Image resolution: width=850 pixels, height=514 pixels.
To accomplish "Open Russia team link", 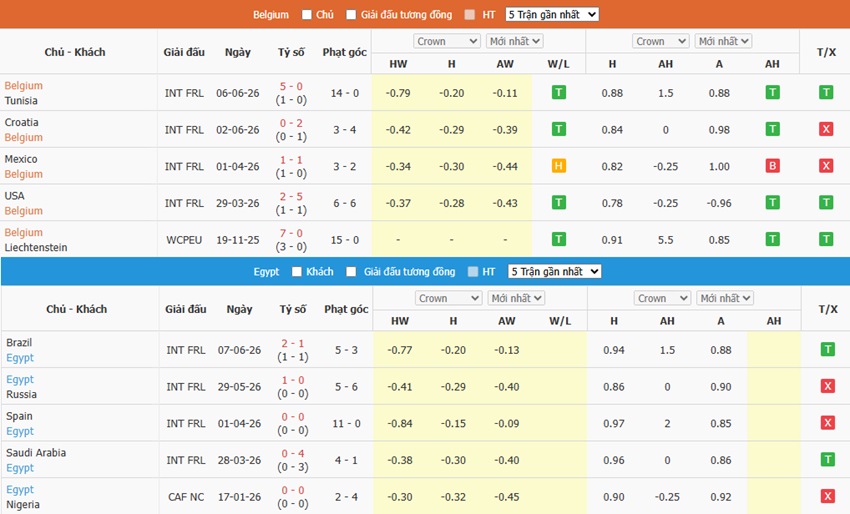I will (x=21, y=395).
